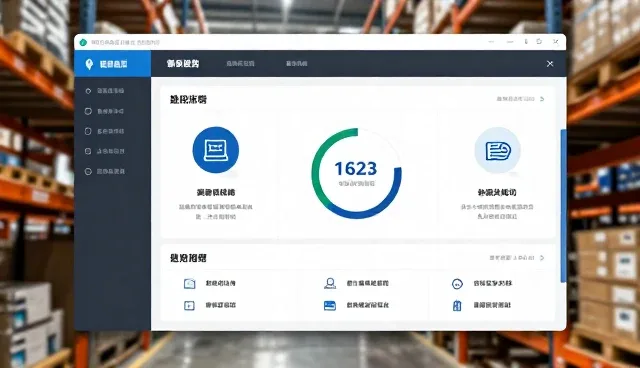The image size is (640, 368).
Task: Click the label beside the credit-card icon
Action: (367, 305)
